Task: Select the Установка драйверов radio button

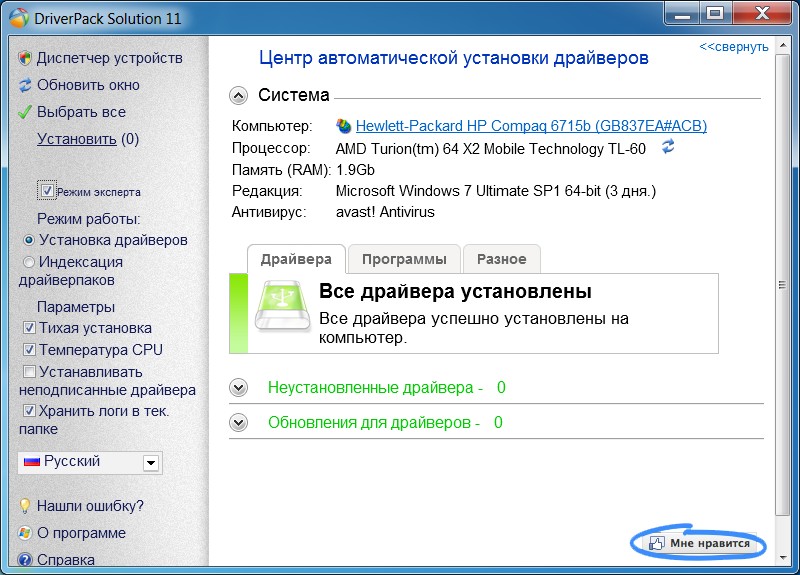Action: [x=29, y=240]
